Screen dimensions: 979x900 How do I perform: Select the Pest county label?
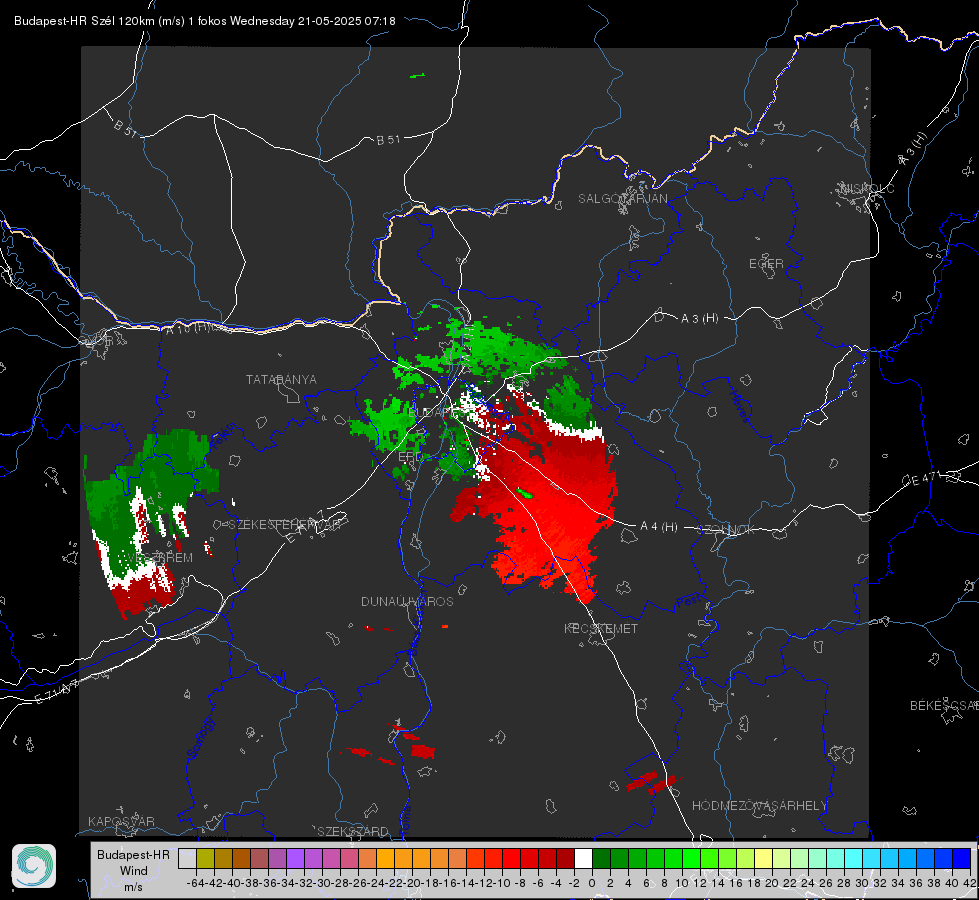tap(689, 602)
